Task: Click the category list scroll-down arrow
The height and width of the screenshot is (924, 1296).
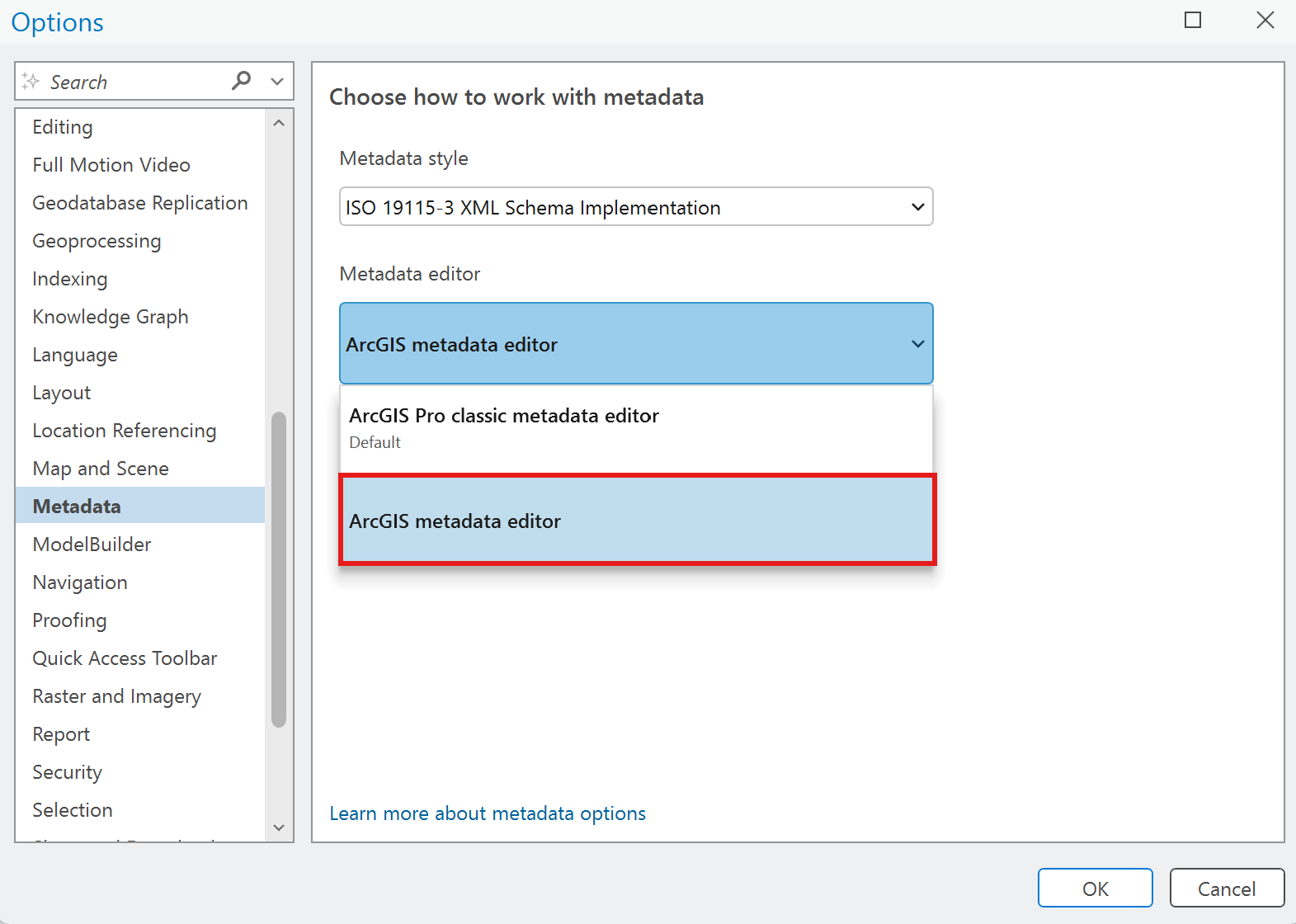Action: [x=279, y=827]
